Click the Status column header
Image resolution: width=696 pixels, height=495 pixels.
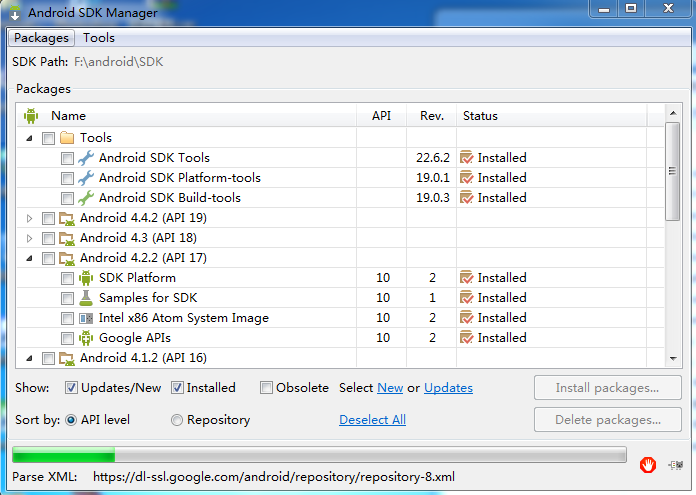(552, 116)
